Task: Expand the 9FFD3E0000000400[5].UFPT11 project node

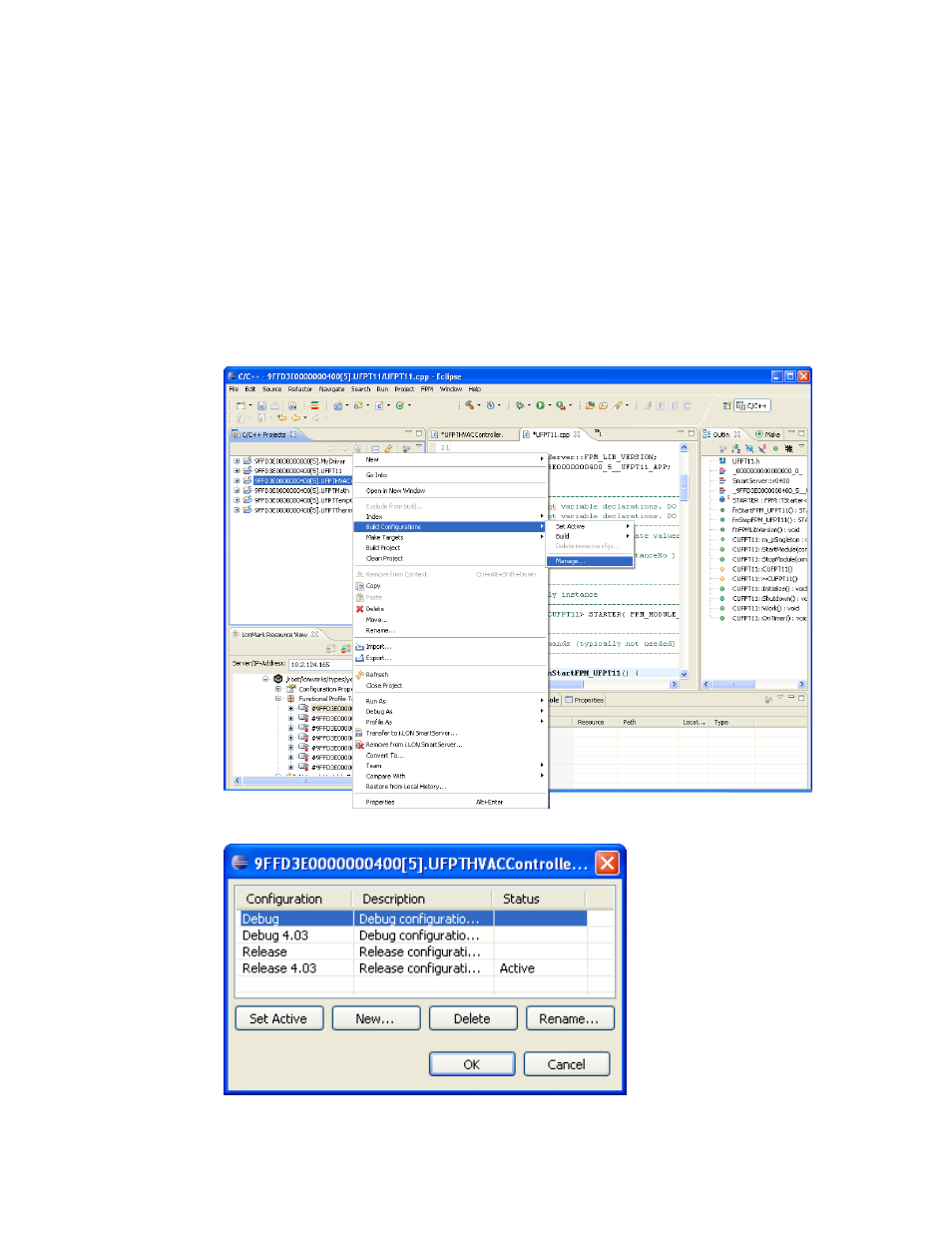Action: [237, 471]
